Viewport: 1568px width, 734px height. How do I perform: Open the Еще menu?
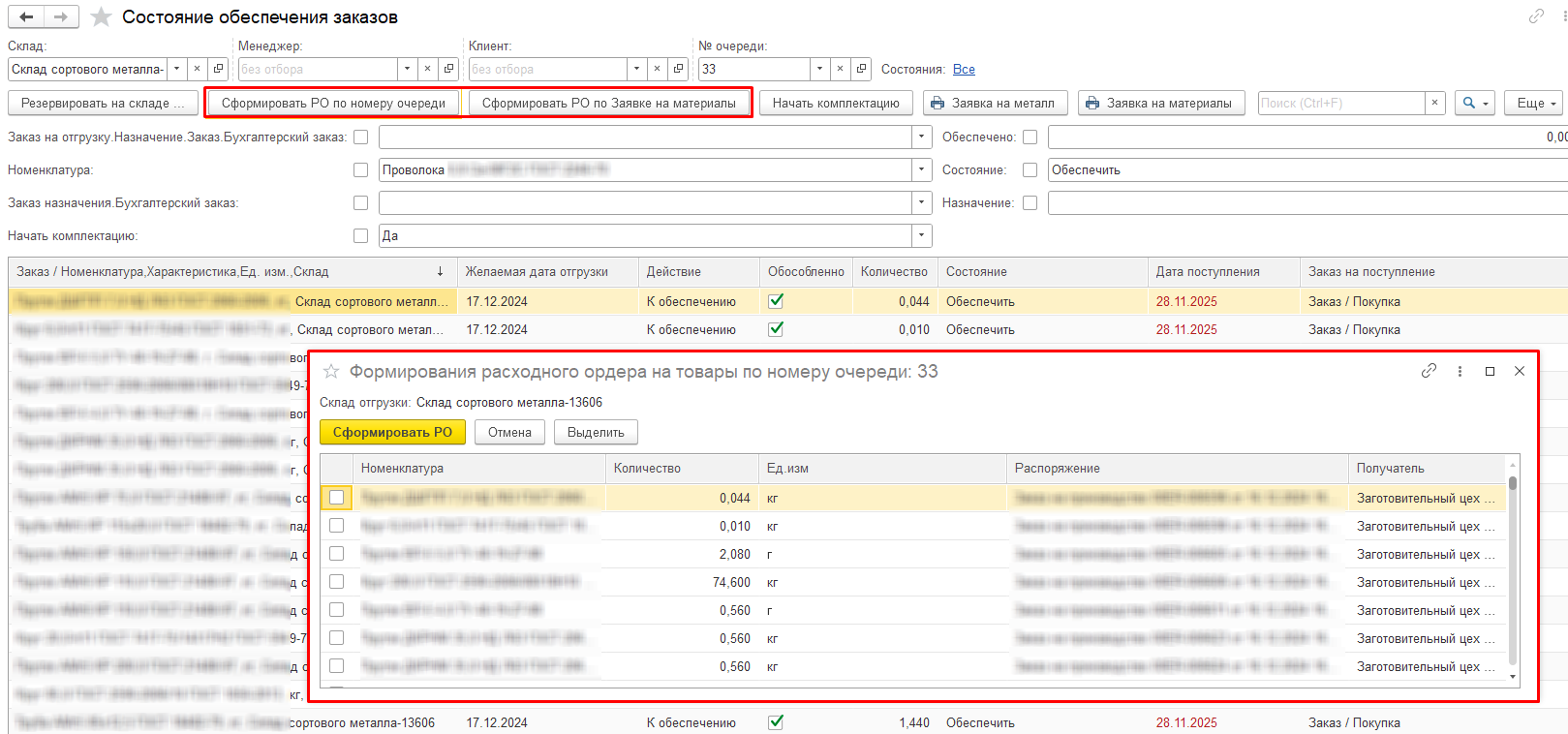pos(1536,103)
